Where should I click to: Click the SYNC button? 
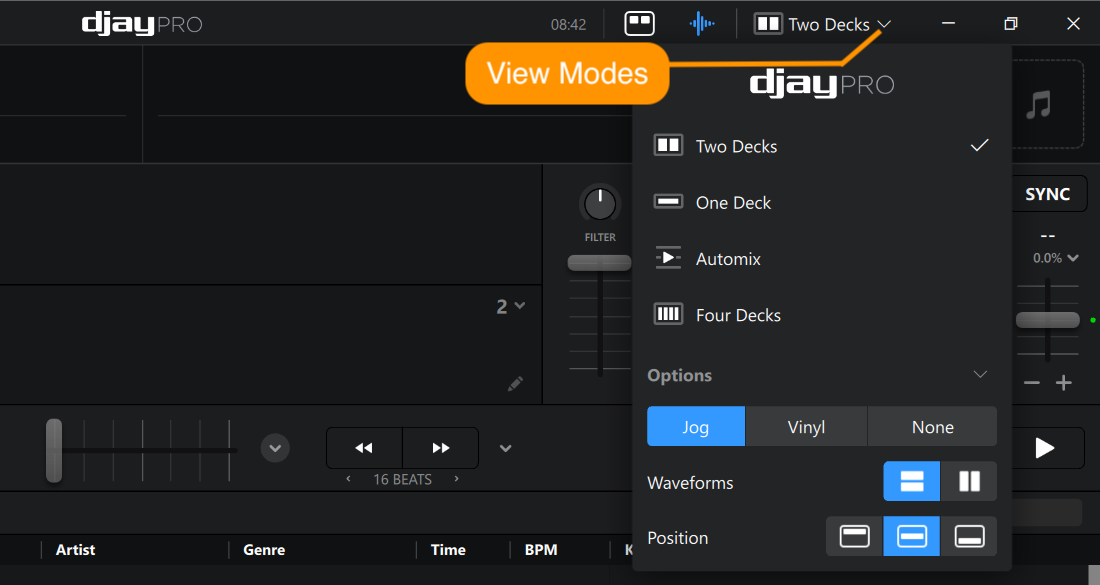pos(1047,194)
